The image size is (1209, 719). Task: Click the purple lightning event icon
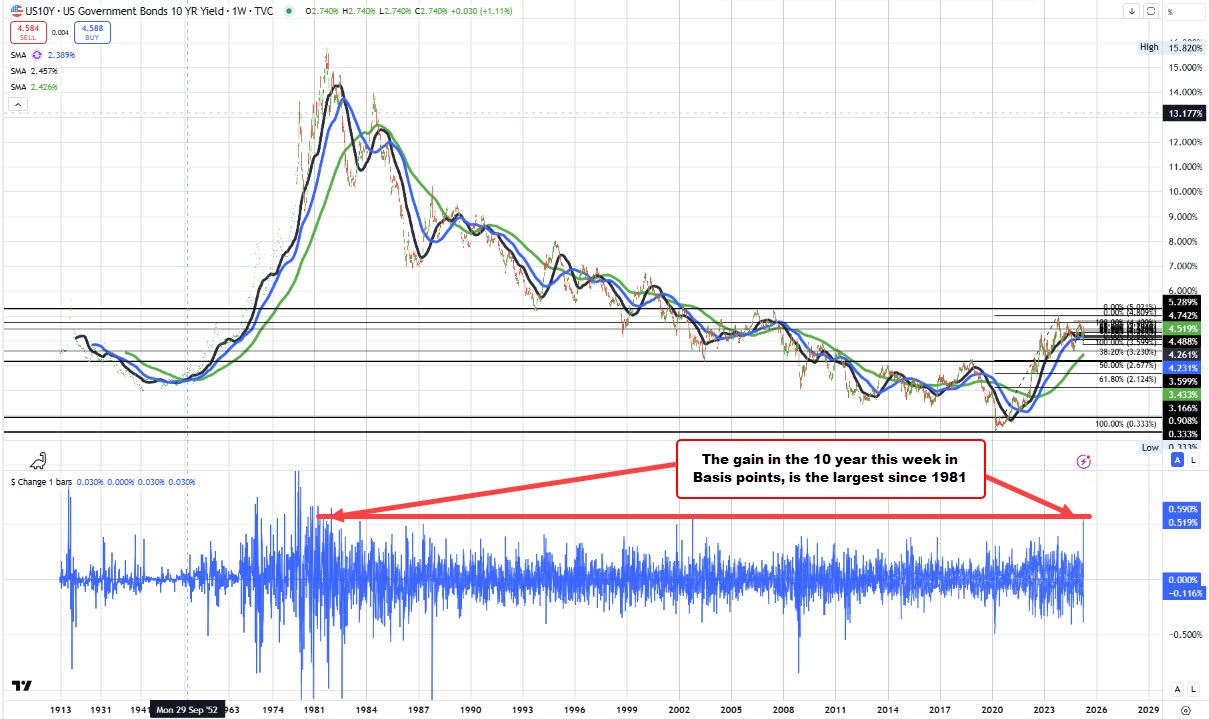pyautogui.click(x=1083, y=461)
